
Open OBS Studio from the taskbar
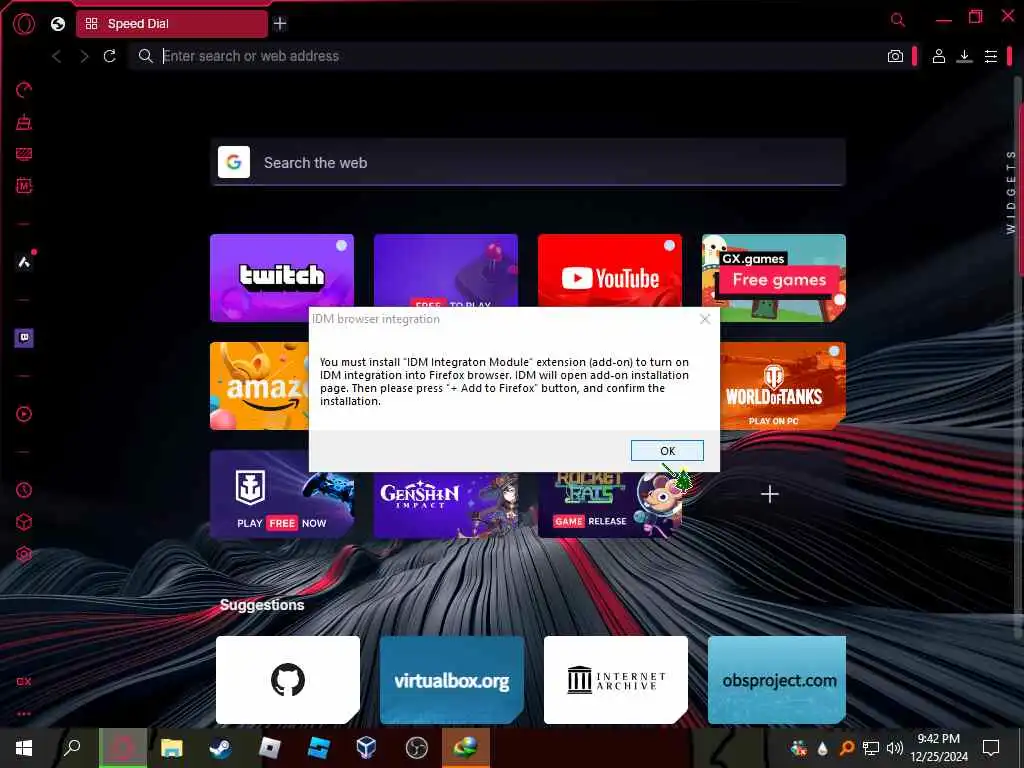(416, 748)
